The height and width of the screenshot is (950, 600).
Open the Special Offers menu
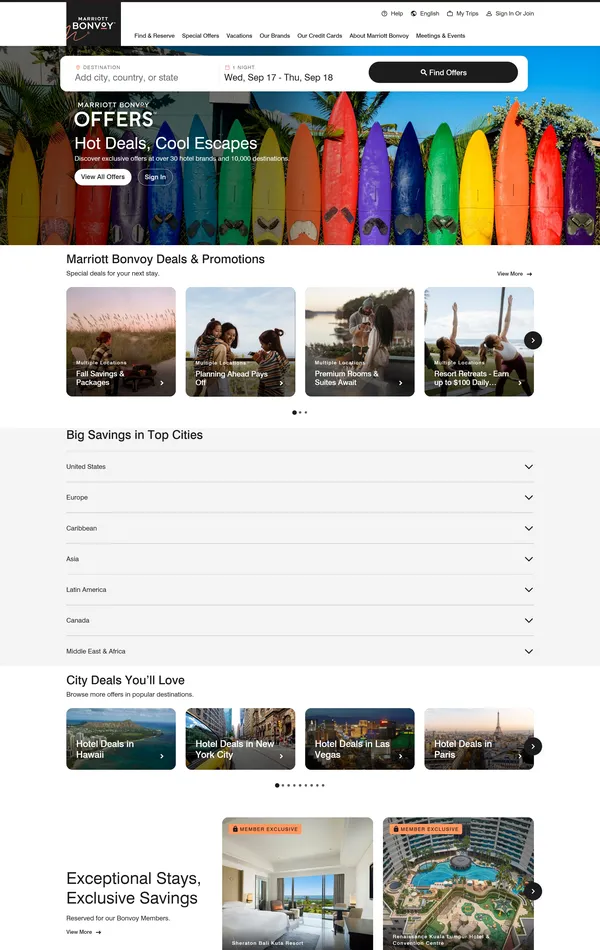pyautogui.click(x=200, y=36)
